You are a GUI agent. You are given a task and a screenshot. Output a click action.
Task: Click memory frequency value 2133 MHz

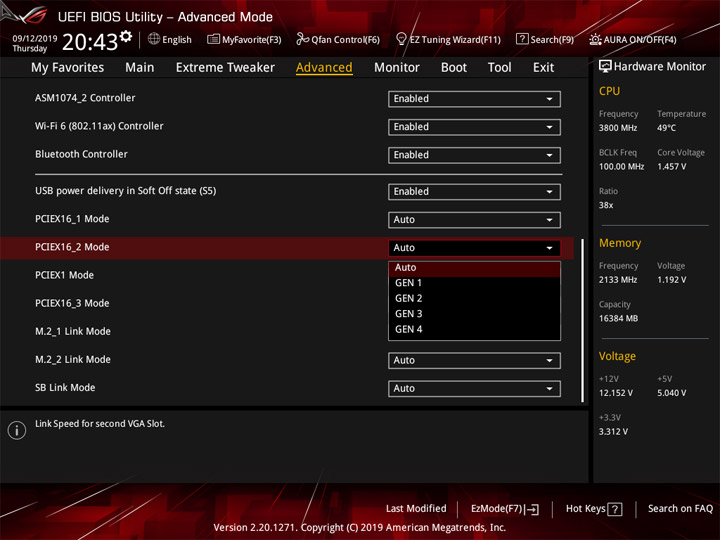(x=618, y=280)
